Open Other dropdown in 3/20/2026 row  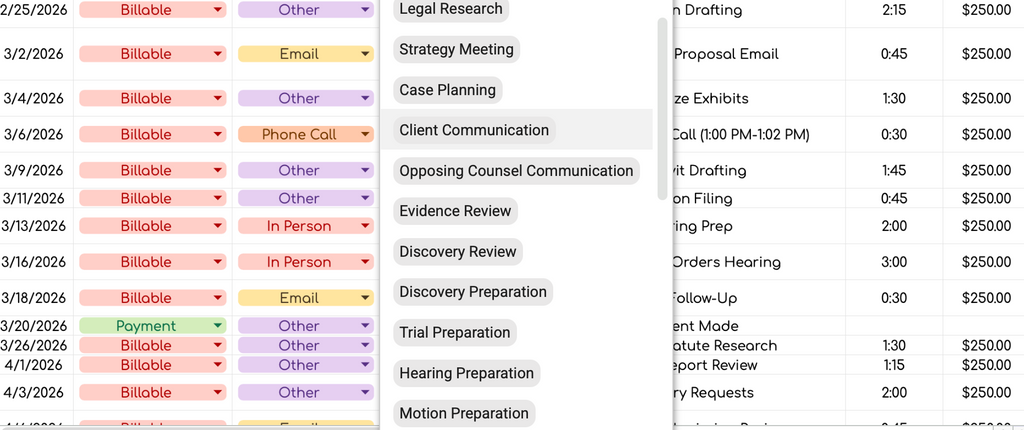point(306,325)
